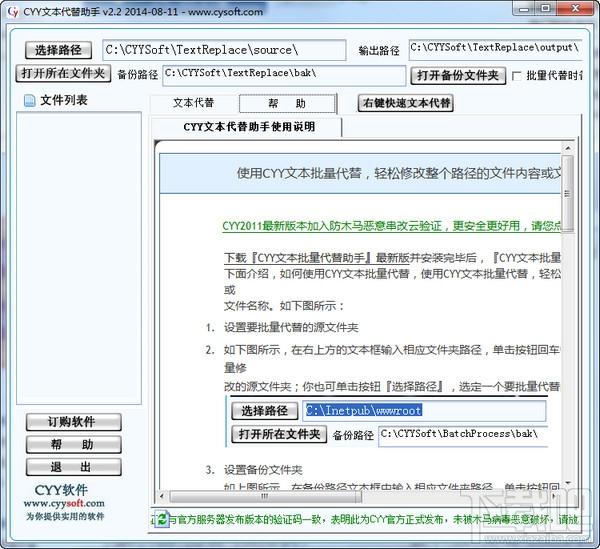Open containing folder with top 打开所在文件夹 button
This screenshot has height=549, width=600.
(63, 73)
